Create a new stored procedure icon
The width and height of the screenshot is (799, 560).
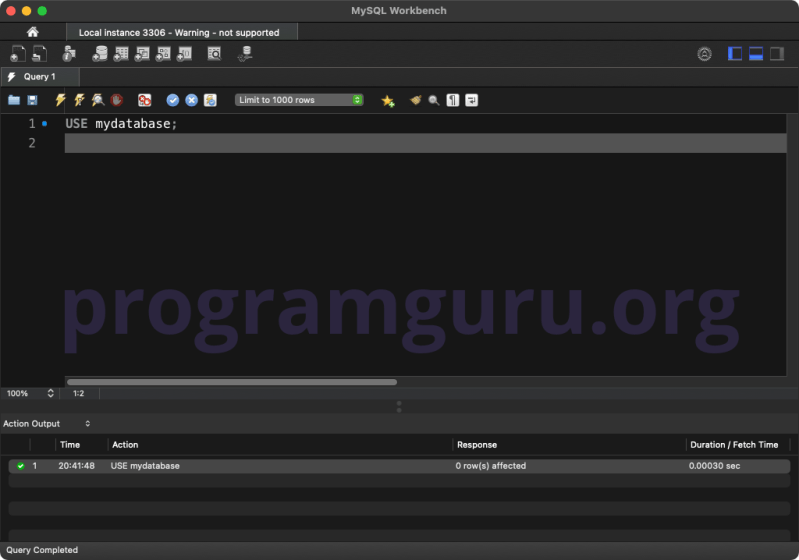pyautogui.click(x=163, y=54)
